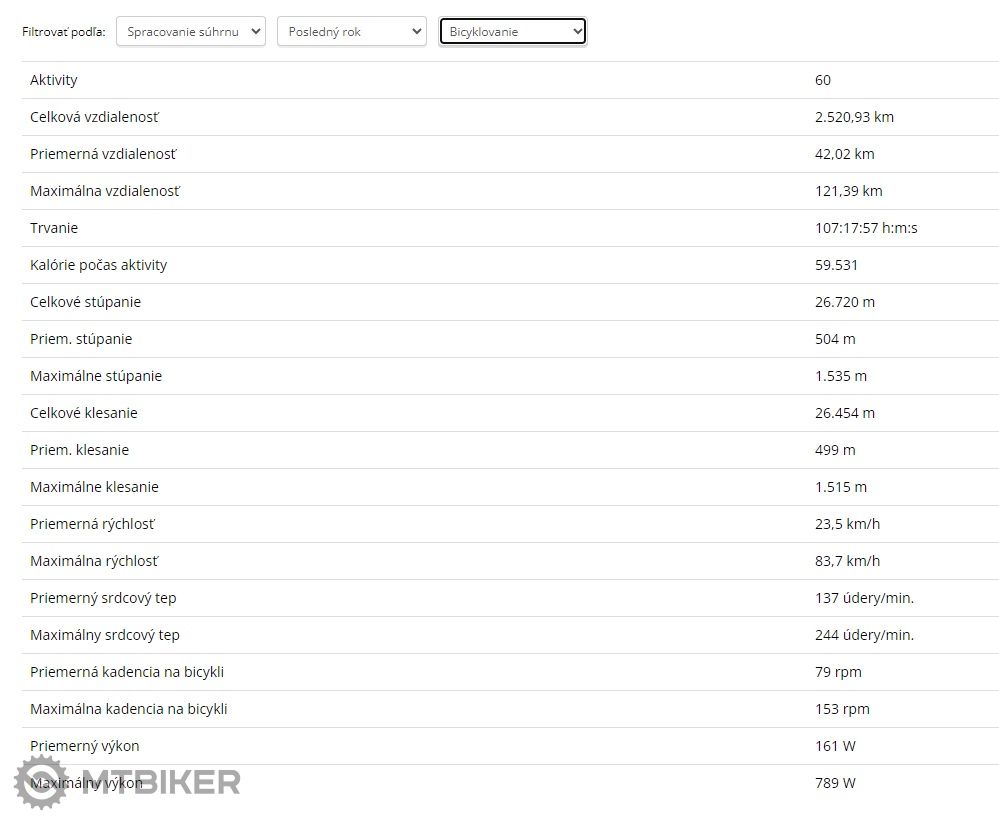
Task: Click the Maximálna kadencia value 153 rpm
Action: pos(842,709)
